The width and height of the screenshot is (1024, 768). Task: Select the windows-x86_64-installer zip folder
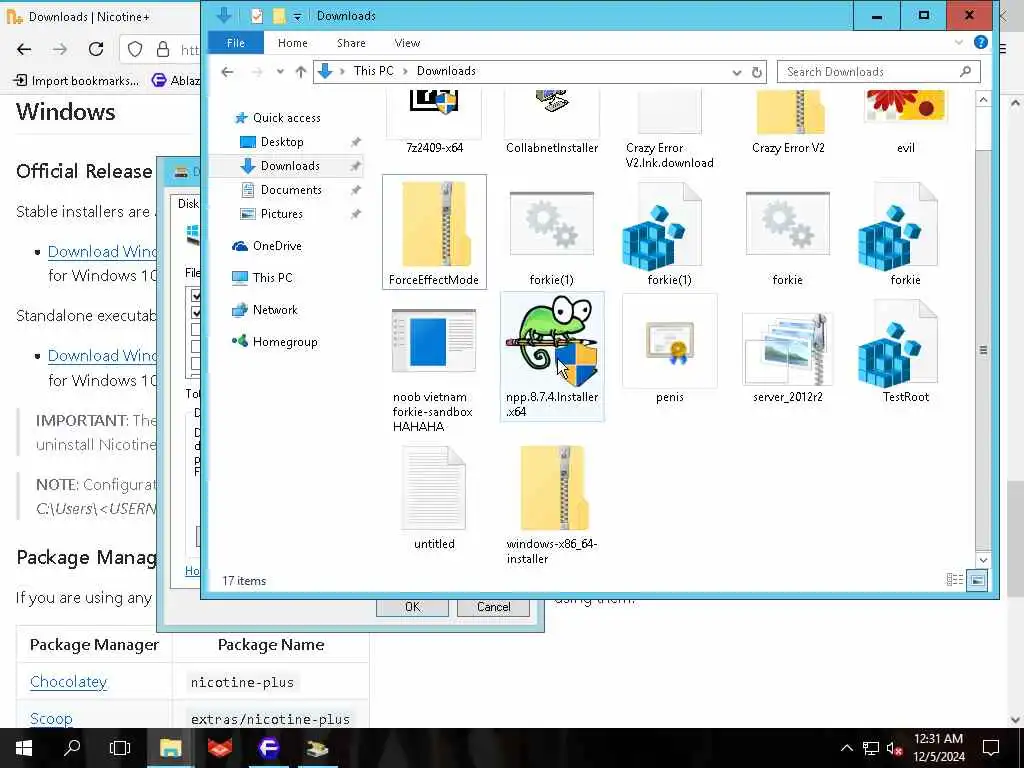pyautogui.click(x=552, y=504)
